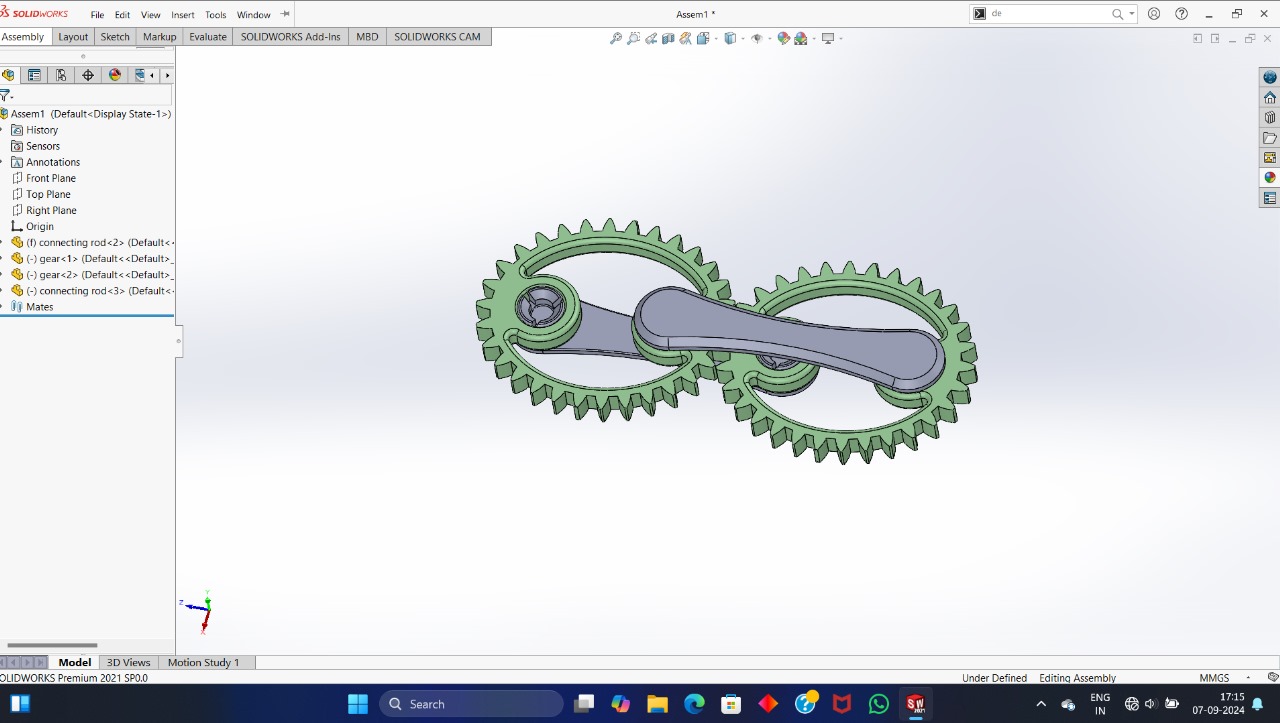Switch to the Evaluate ribbon tab
Screen dimensions: 1280x723
[208, 37]
